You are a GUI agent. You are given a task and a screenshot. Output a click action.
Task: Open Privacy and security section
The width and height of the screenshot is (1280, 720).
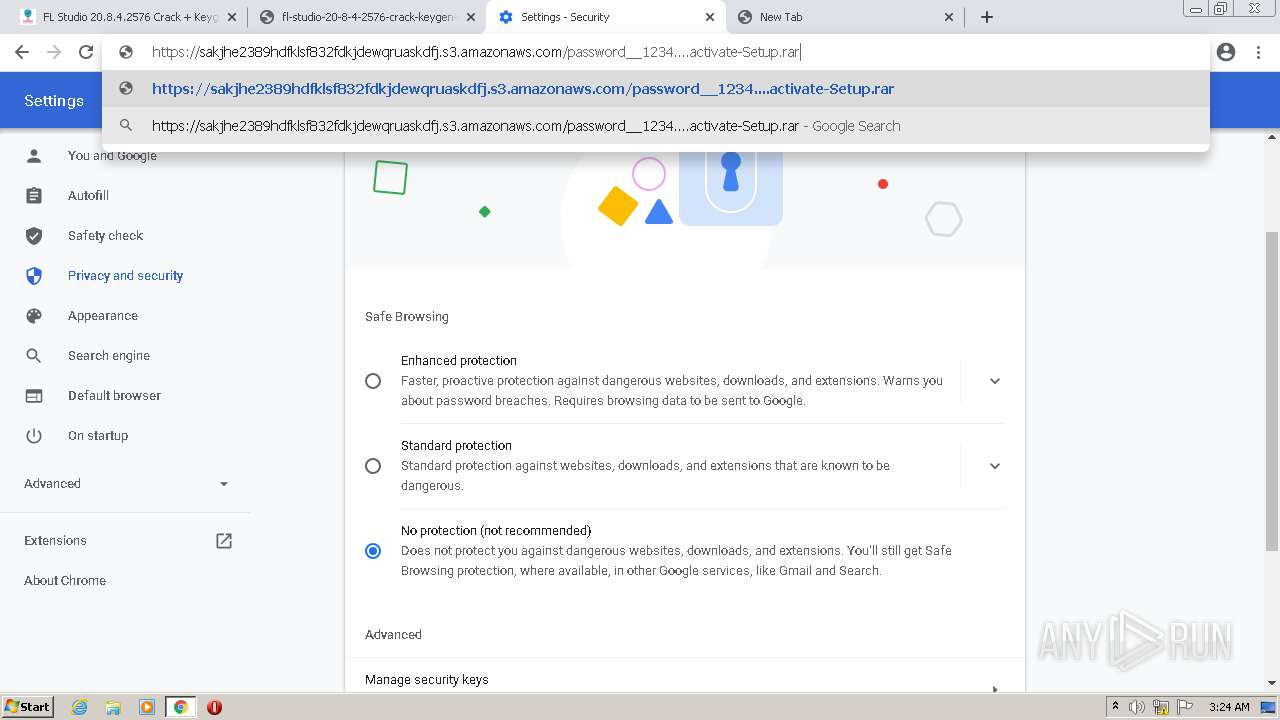125,276
